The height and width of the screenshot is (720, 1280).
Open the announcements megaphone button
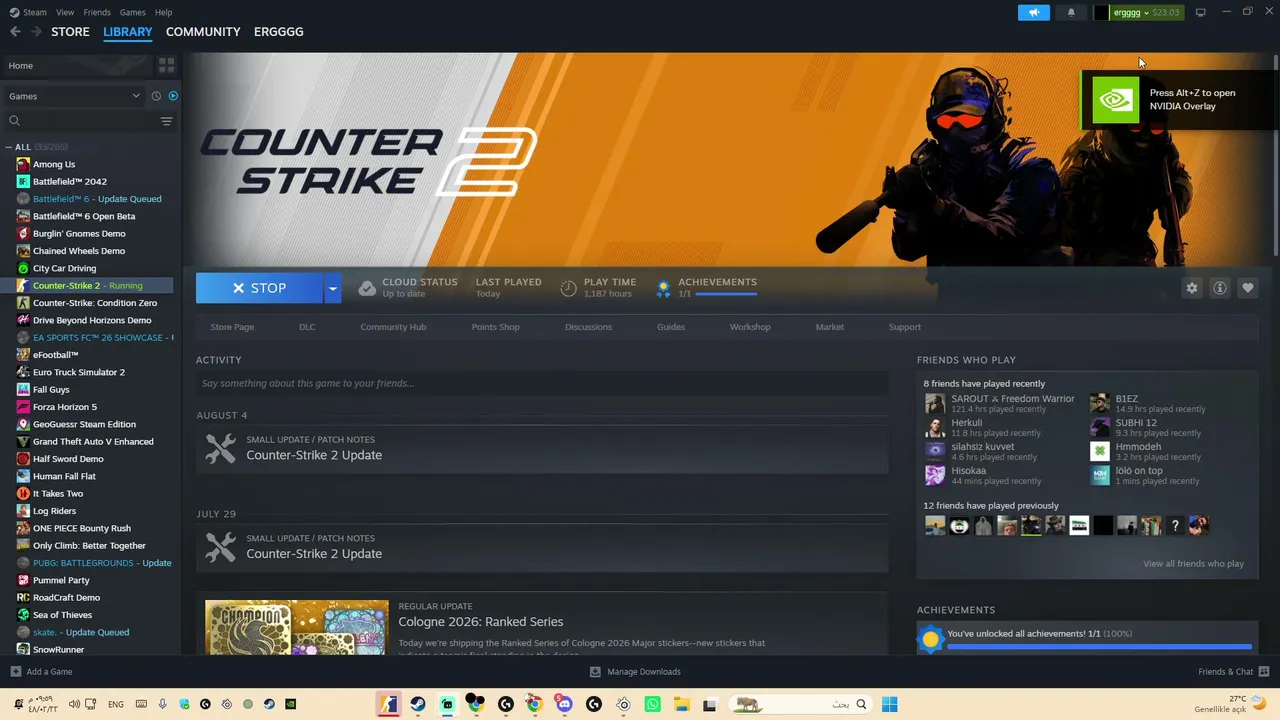pyautogui.click(x=1034, y=13)
